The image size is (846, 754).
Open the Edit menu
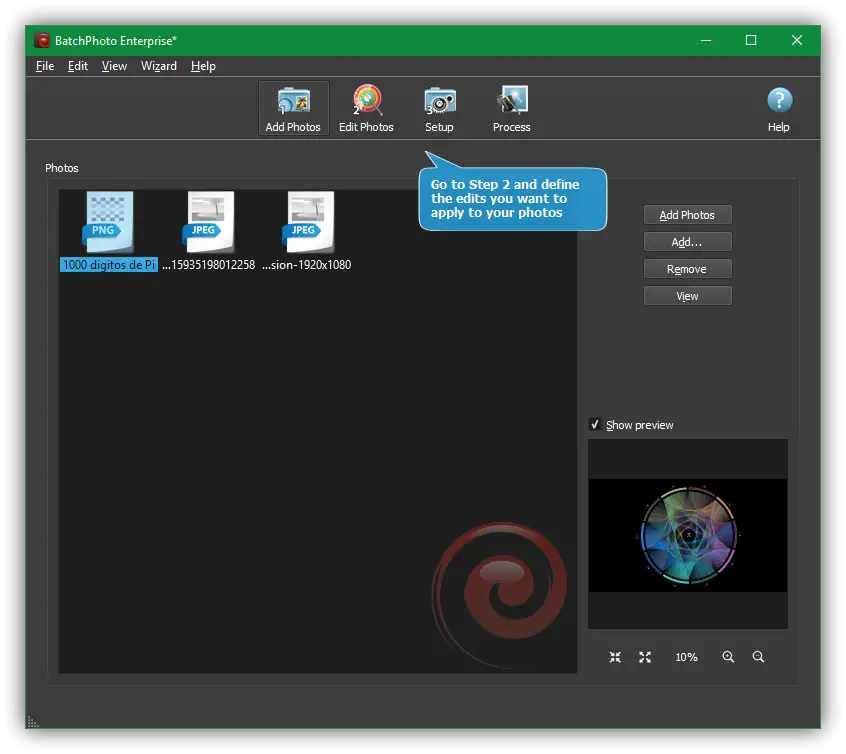pos(78,66)
